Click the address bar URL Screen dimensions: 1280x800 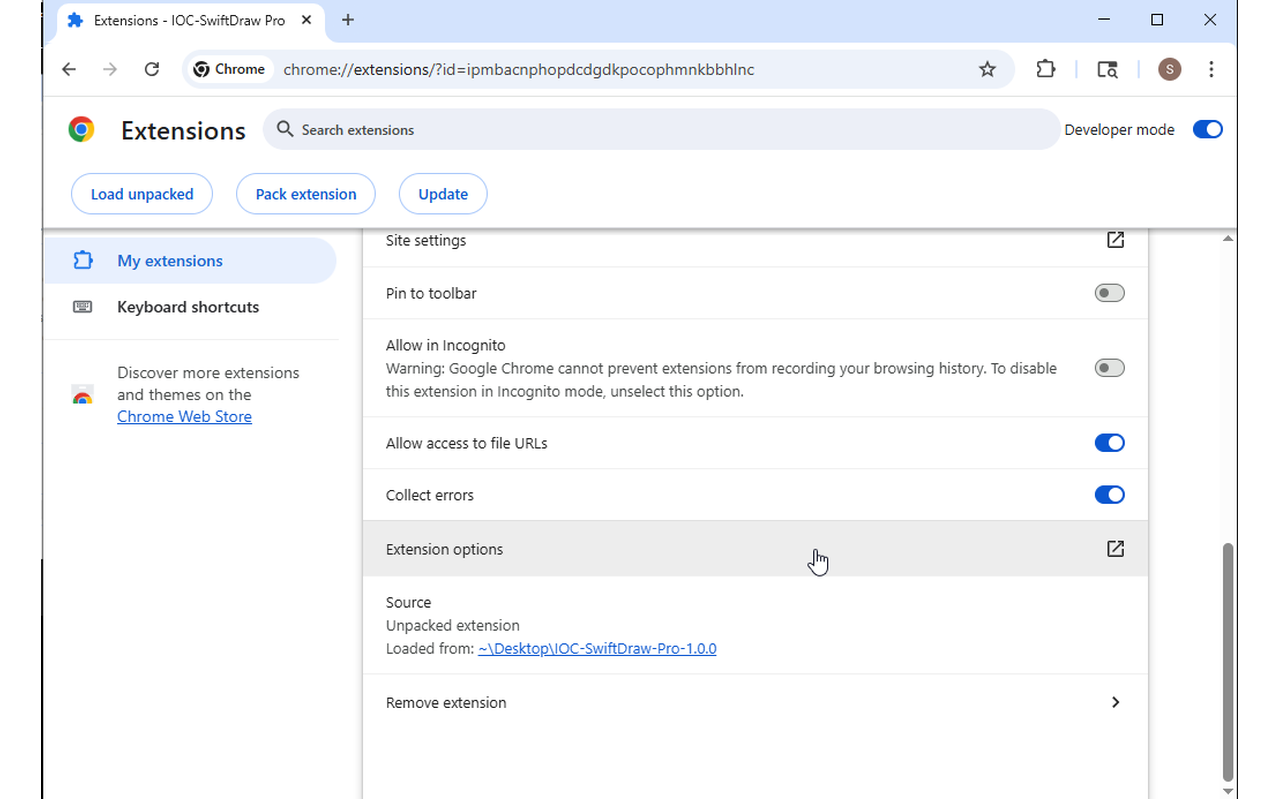point(518,69)
